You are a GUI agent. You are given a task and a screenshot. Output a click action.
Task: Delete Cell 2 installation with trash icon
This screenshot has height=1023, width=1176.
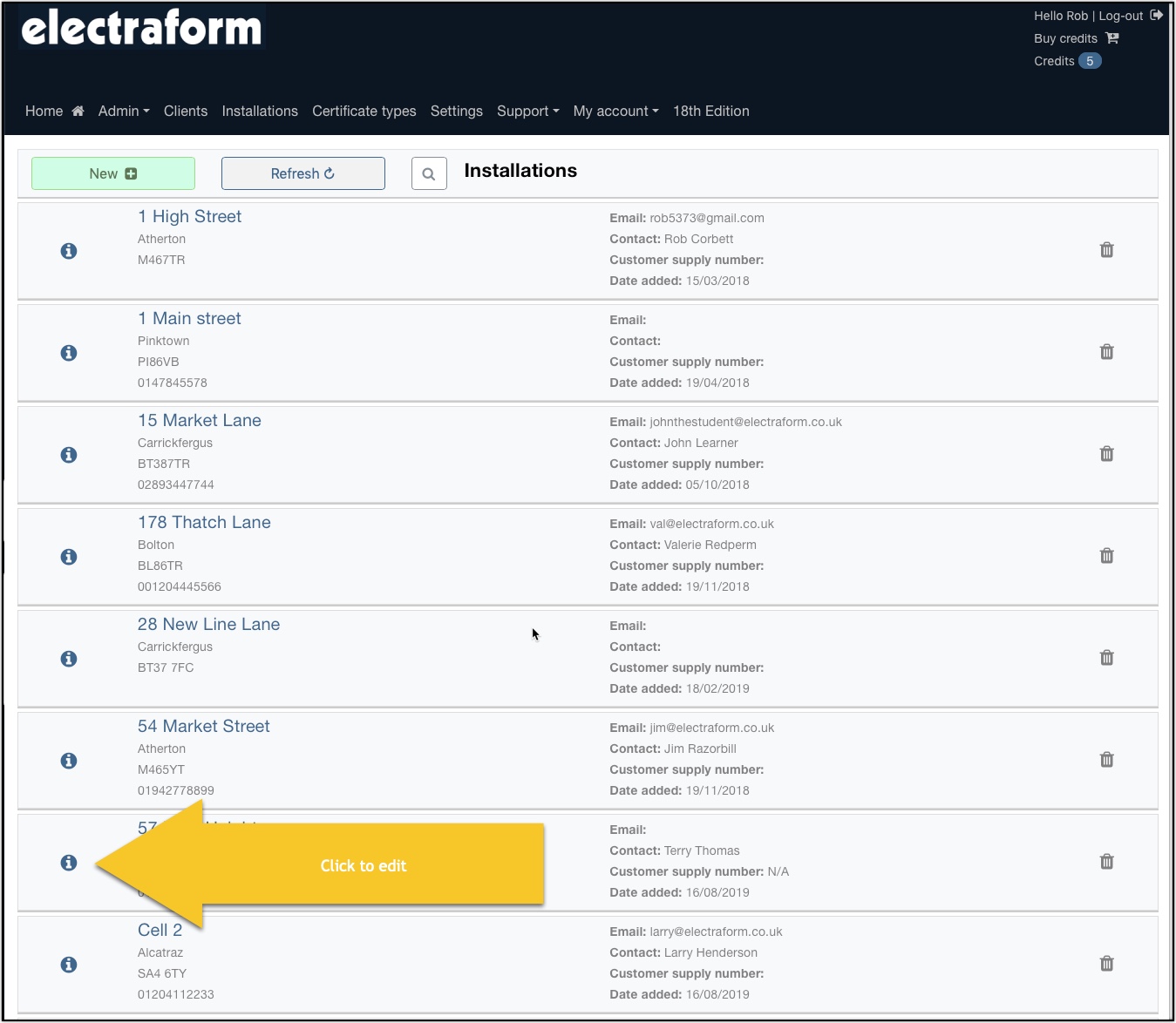coord(1107,964)
